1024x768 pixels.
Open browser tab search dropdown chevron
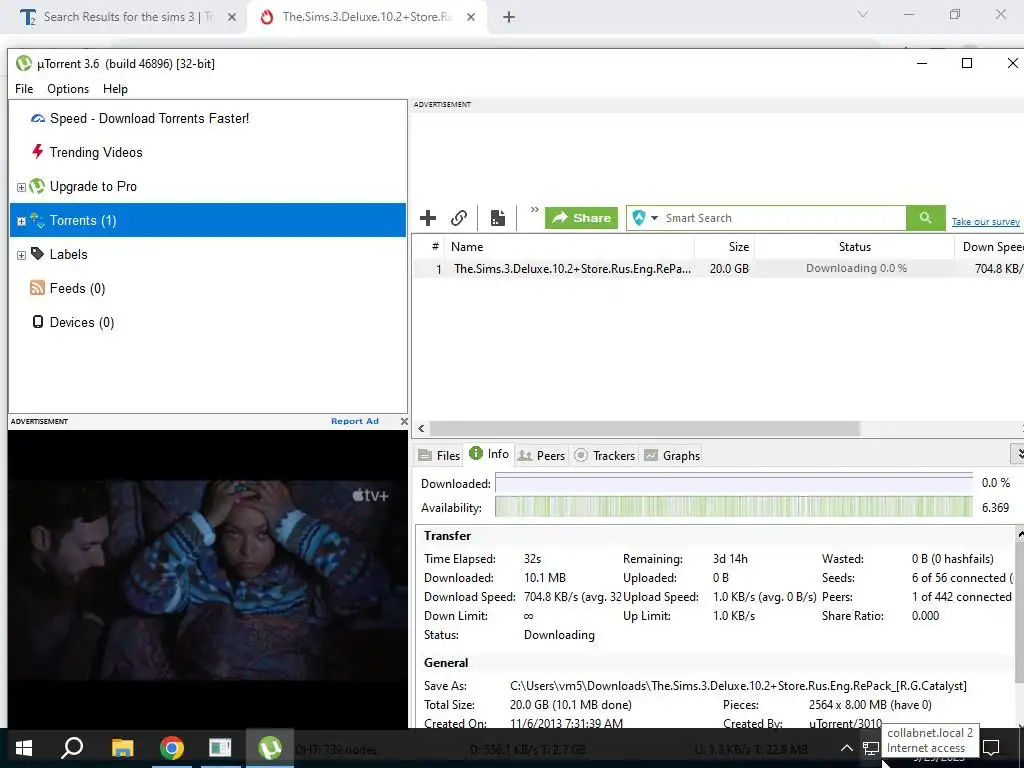[x=863, y=14]
